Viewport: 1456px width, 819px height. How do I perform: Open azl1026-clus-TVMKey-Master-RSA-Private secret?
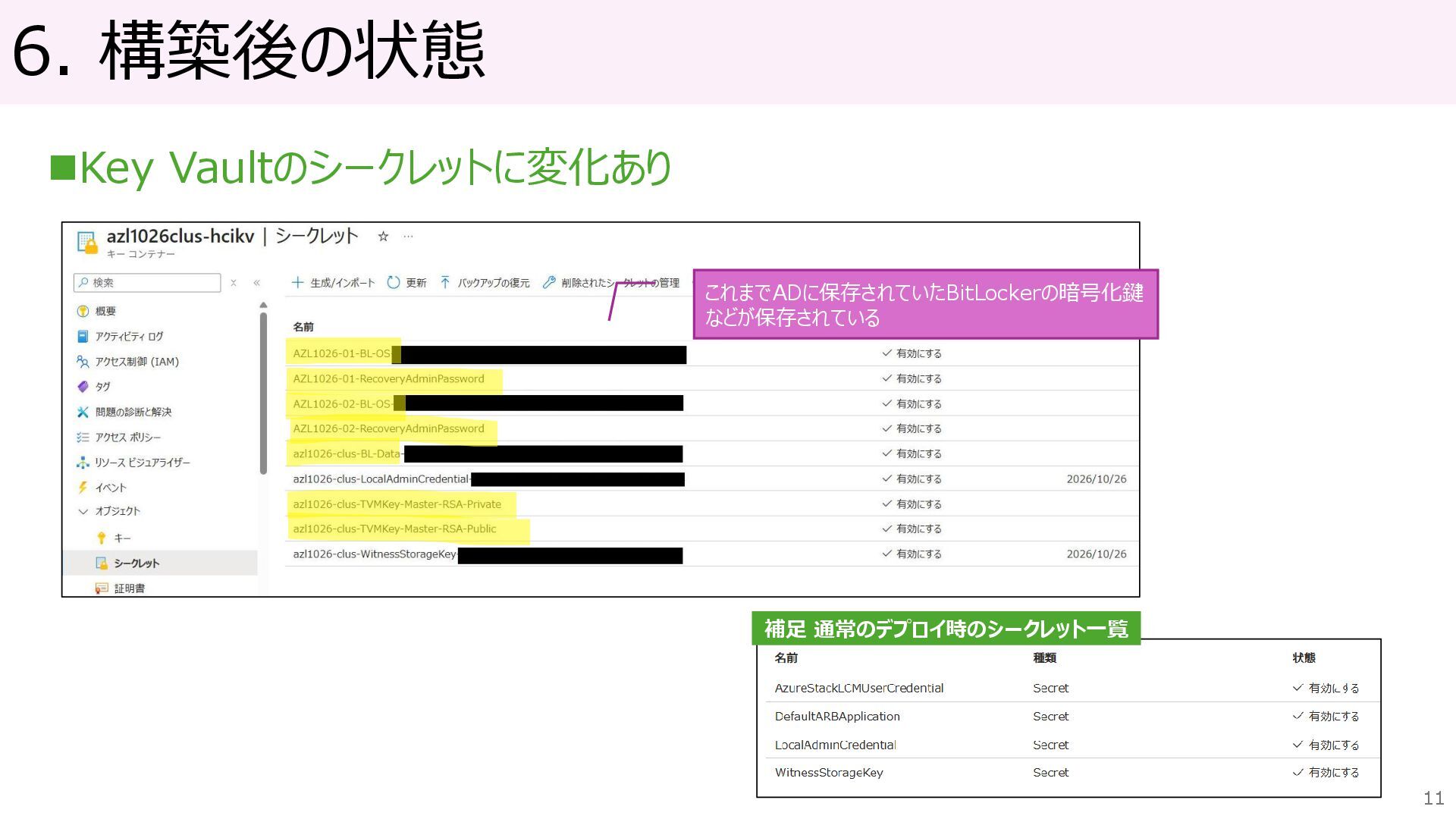pos(397,504)
